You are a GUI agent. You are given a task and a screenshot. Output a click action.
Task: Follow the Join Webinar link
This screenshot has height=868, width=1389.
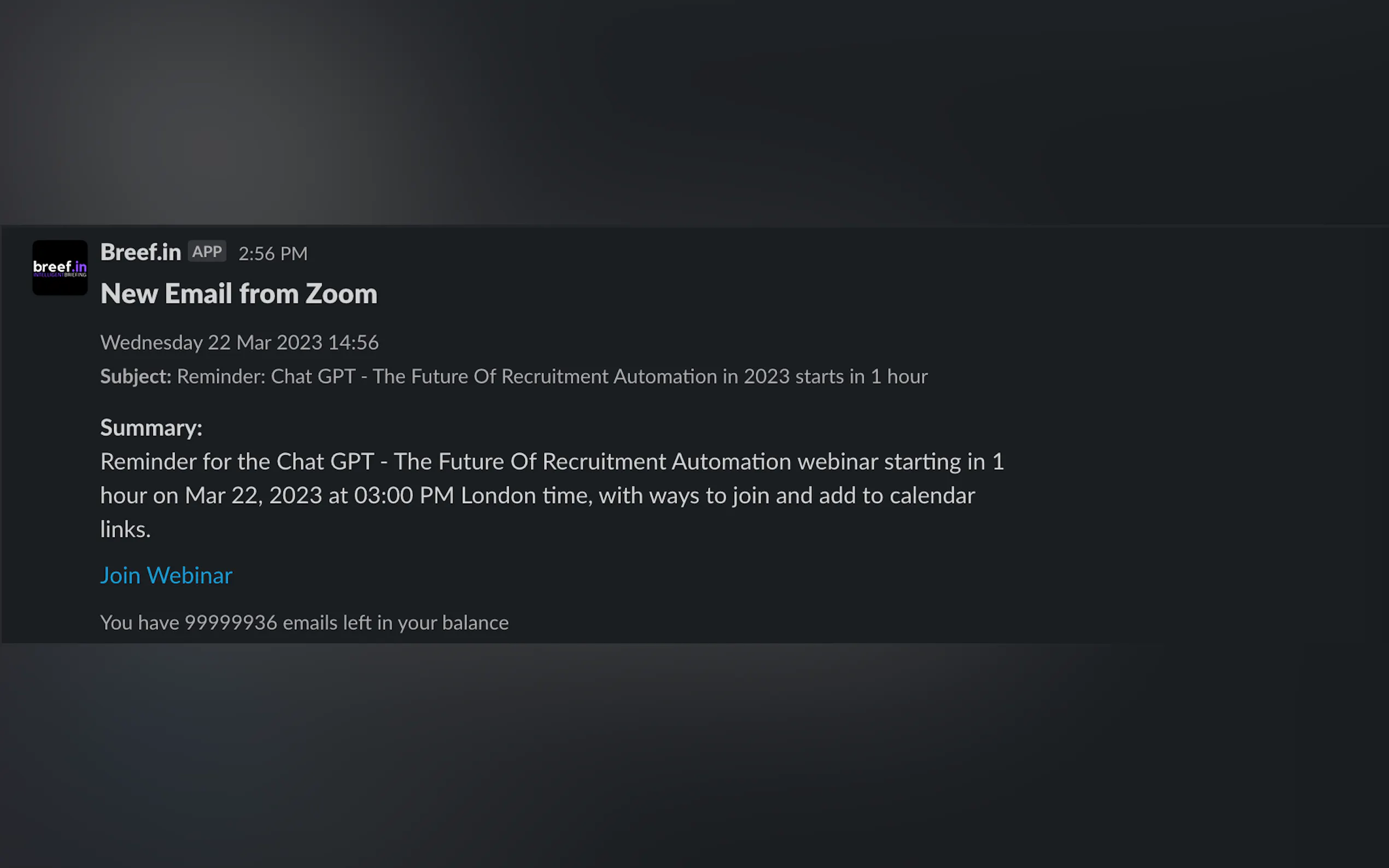click(x=166, y=575)
